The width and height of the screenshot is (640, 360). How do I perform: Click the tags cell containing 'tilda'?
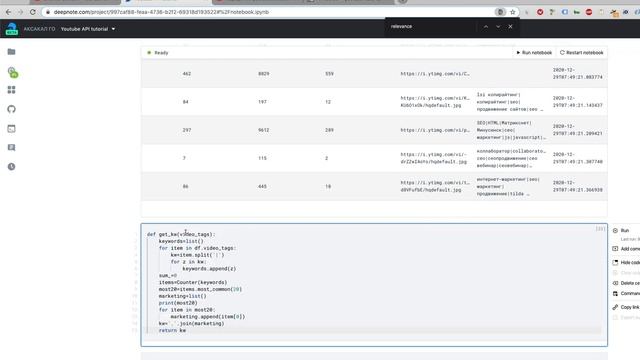pyautogui.click(x=508, y=187)
